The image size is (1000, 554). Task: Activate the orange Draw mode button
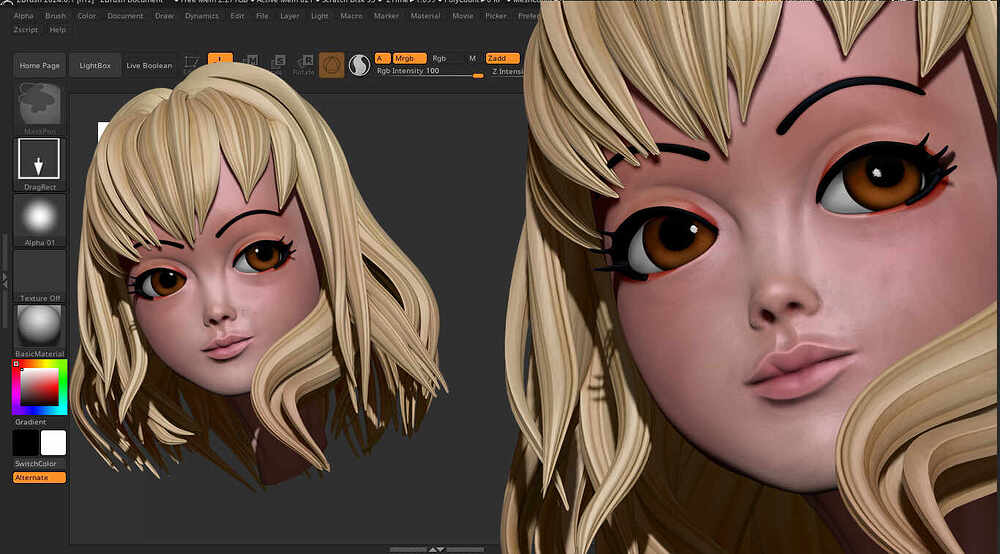220,59
